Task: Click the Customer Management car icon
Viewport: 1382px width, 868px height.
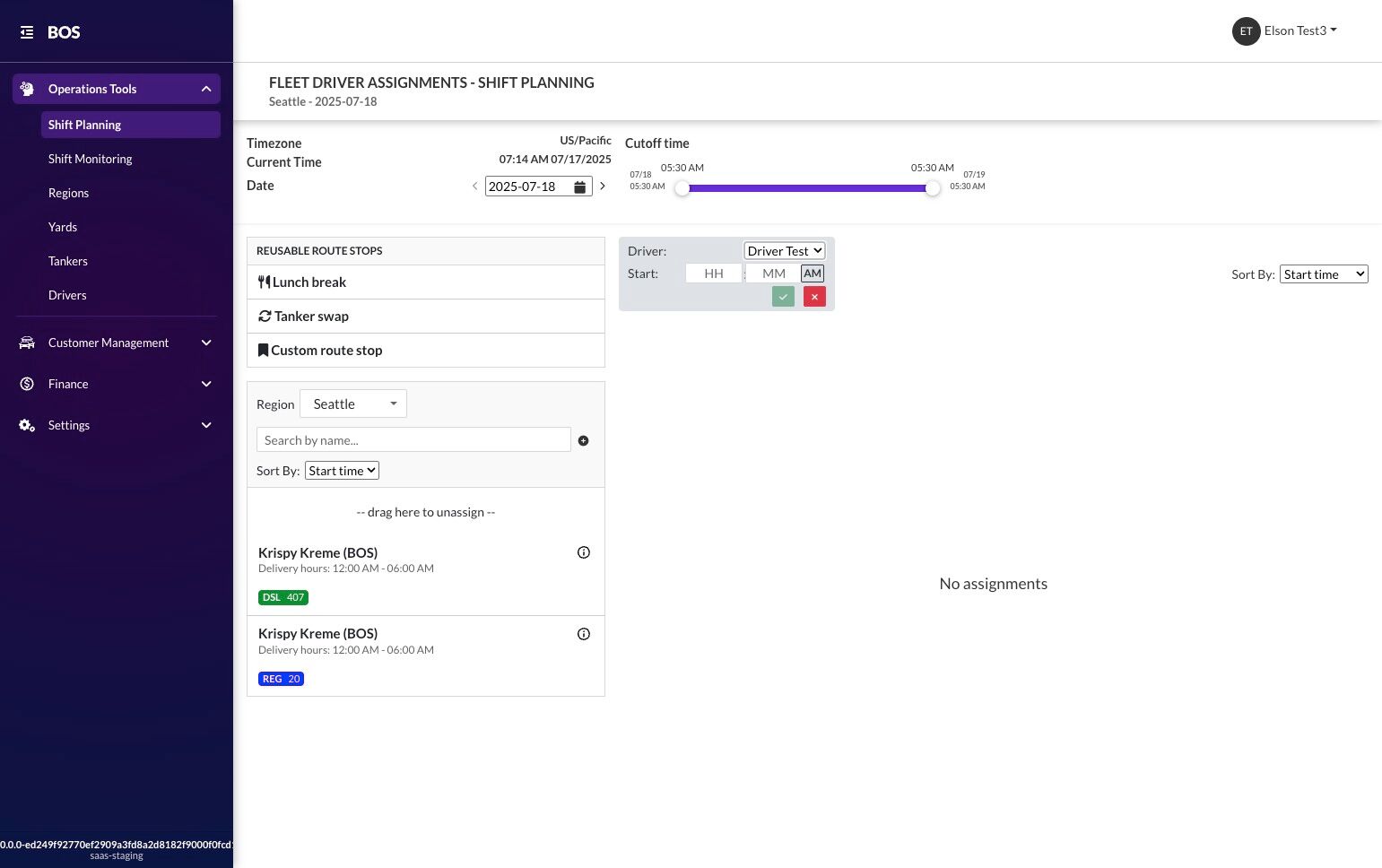Action: pyautogui.click(x=27, y=343)
